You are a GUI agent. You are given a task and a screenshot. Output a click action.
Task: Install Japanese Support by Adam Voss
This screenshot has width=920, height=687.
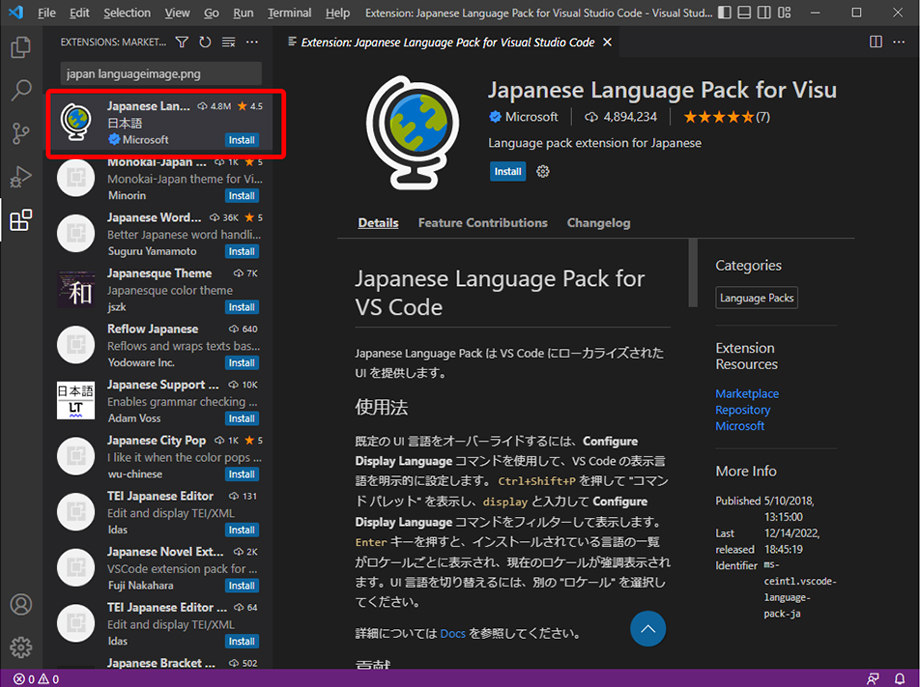point(242,418)
